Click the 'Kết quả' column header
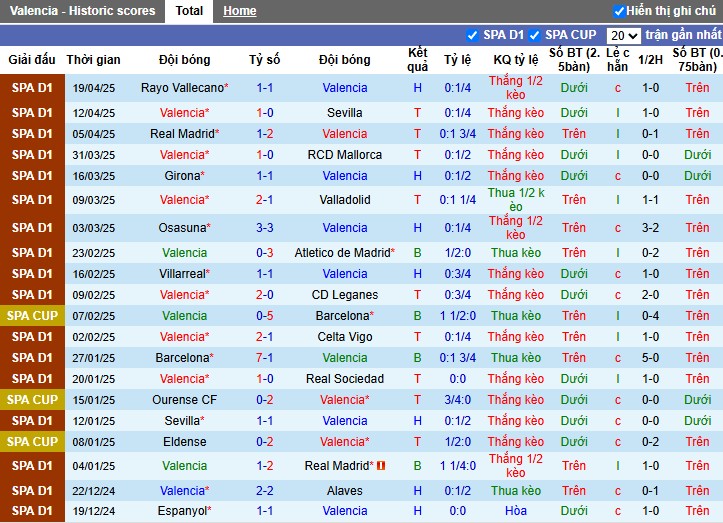 point(417,59)
